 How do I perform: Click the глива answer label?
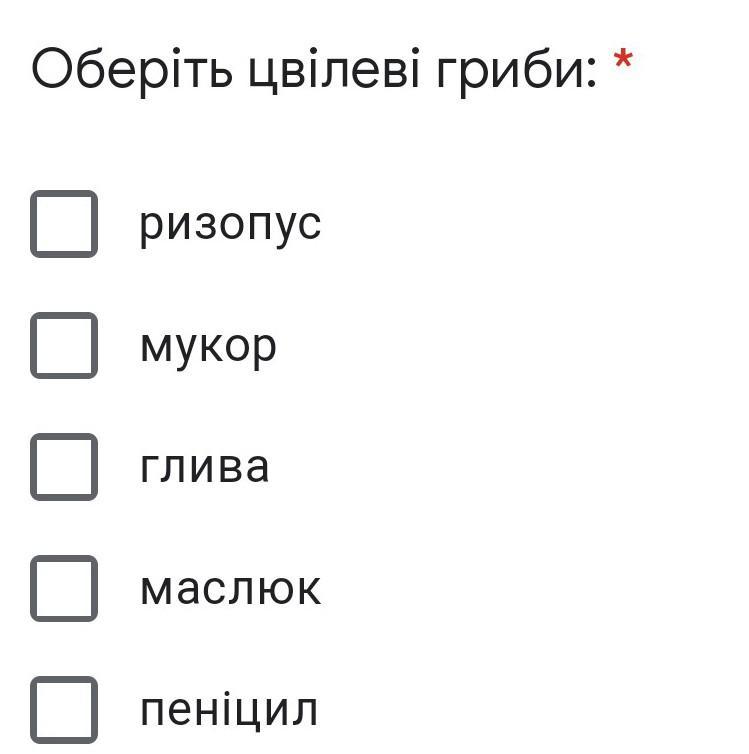click(x=205, y=467)
